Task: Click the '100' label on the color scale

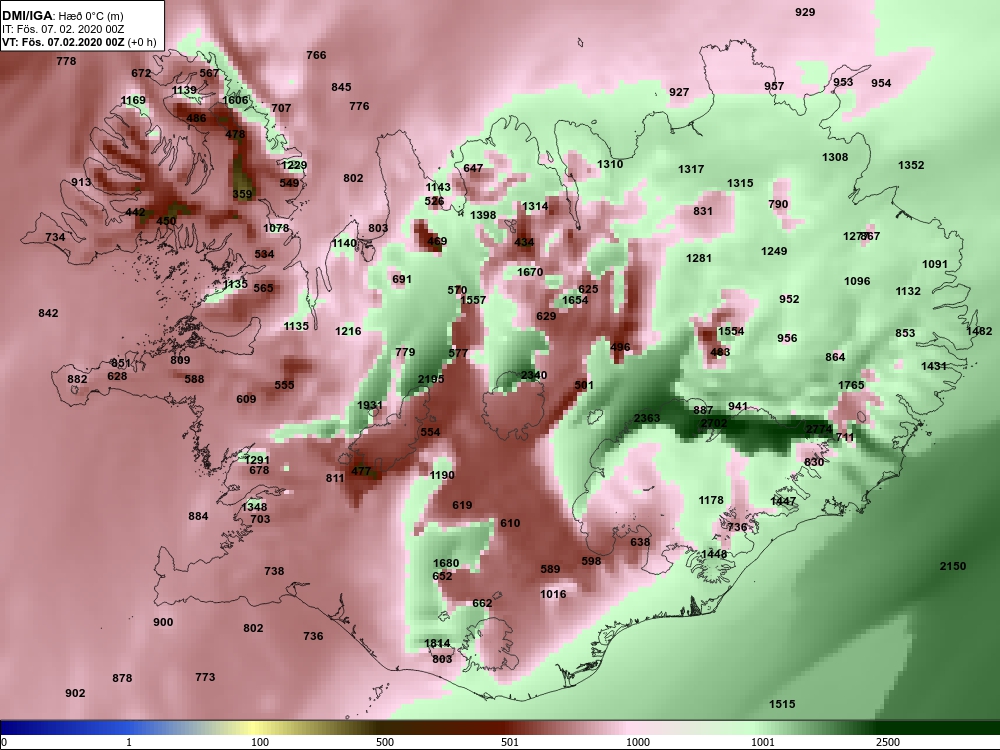Action: 260,742
